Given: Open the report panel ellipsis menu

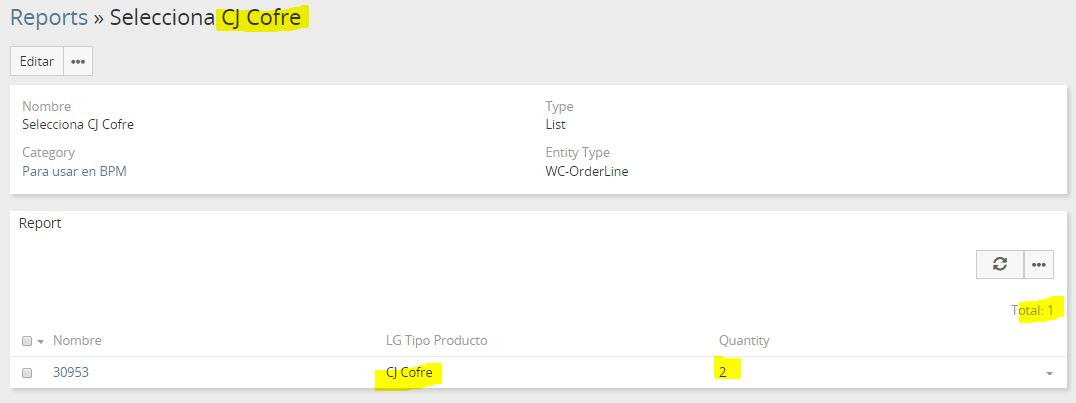Looking at the screenshot, I should [x=1039, y=264].
